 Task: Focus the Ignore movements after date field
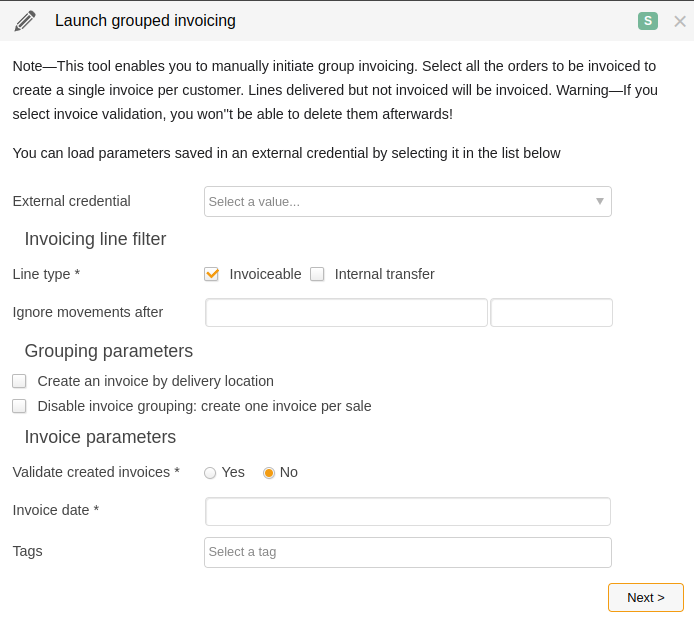click(x=346, y=312)
